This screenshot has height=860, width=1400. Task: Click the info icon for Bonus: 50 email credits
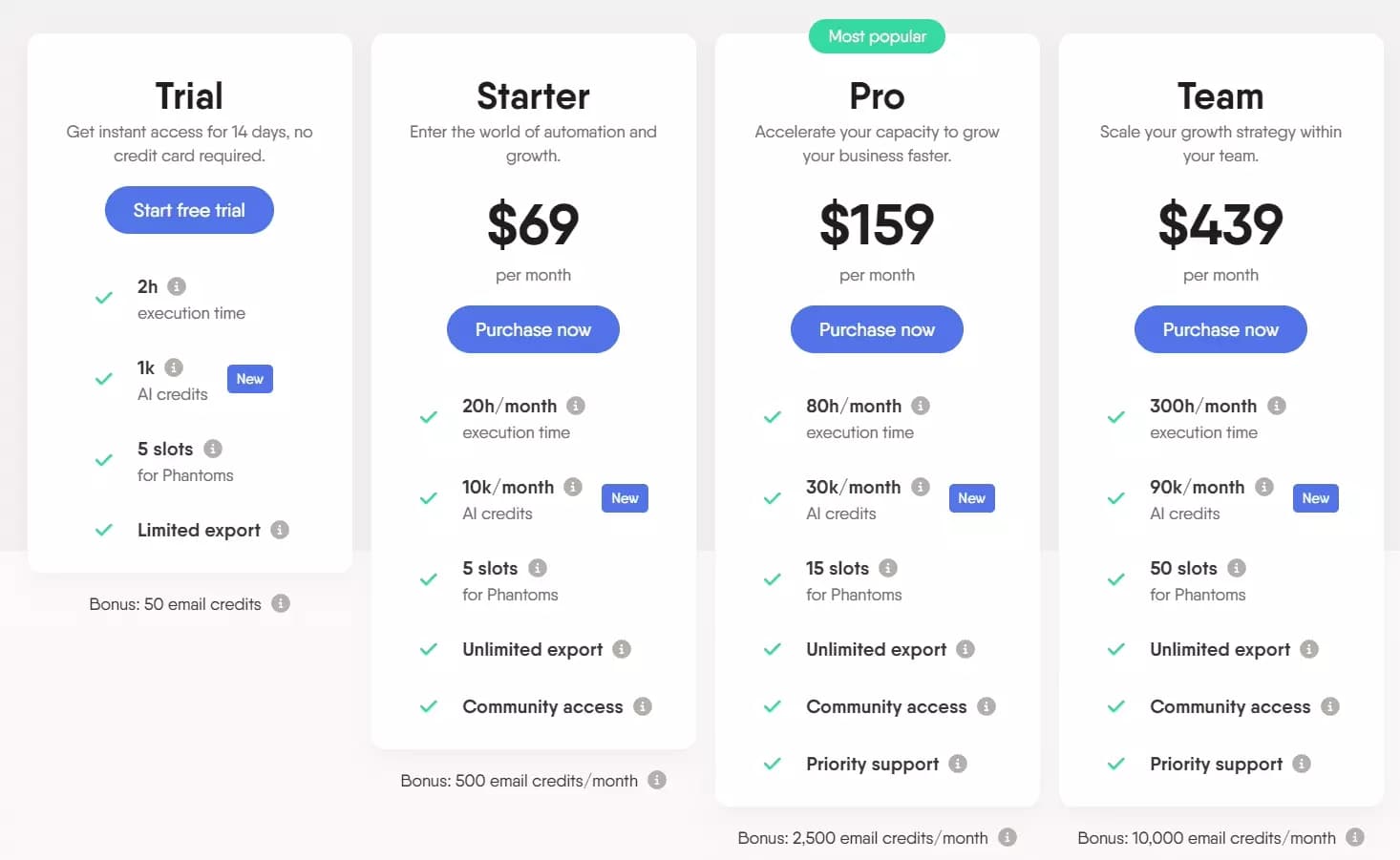[280, 603]
